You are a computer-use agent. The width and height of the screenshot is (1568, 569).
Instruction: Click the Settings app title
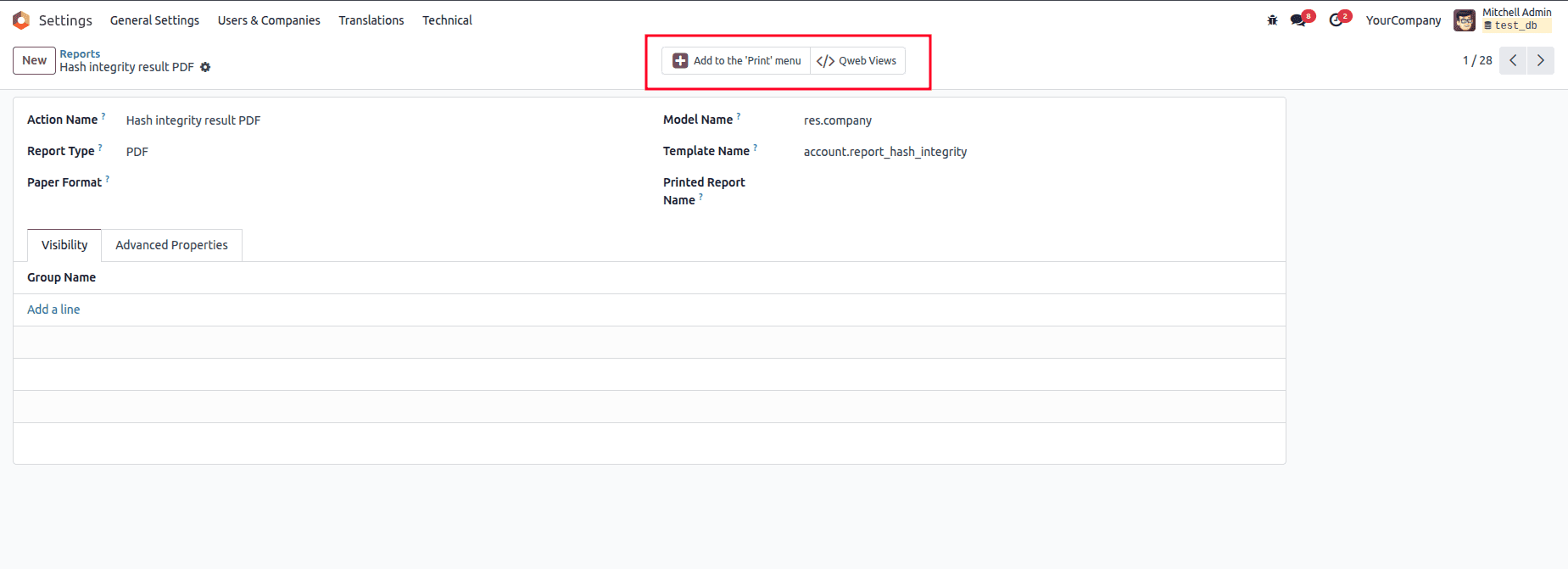(65, 20)
